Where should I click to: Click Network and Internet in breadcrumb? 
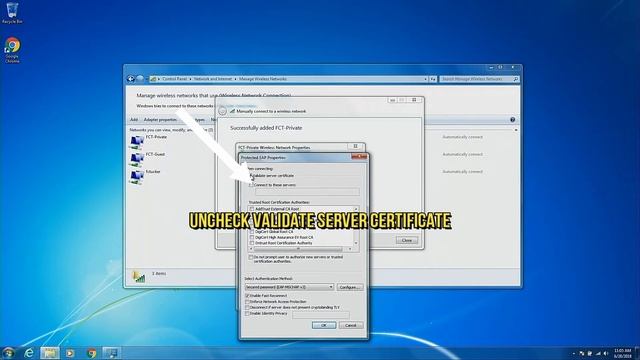pyautogui.click(x=213, y=79)
